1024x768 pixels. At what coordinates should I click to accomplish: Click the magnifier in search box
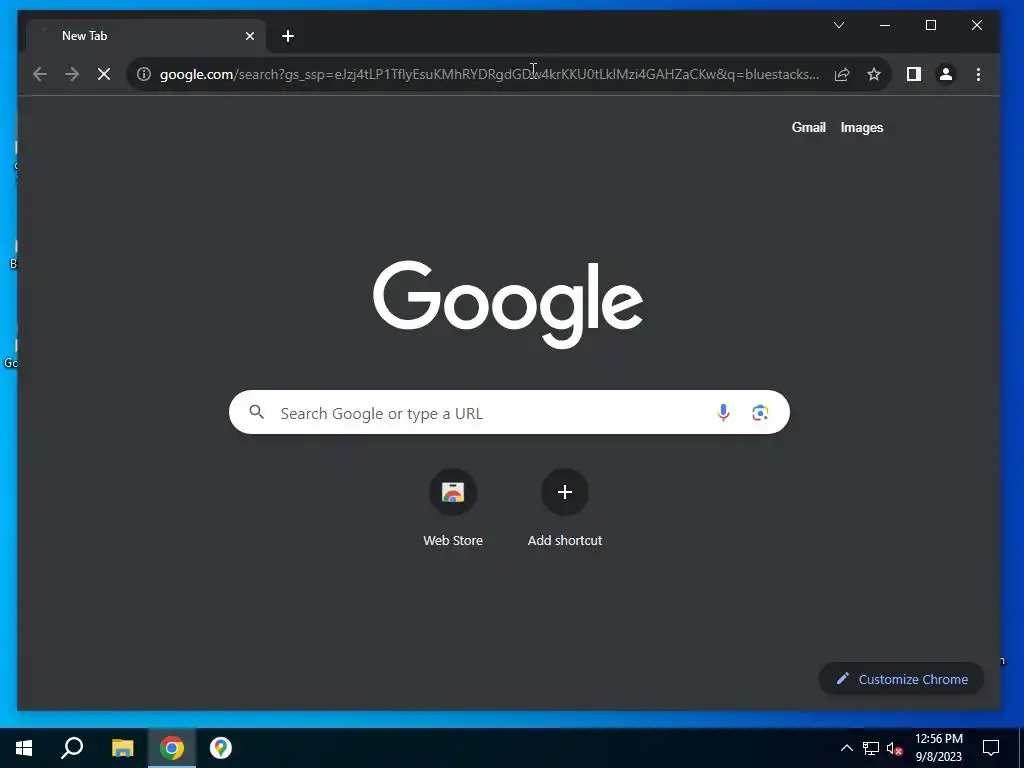click(x=257, y=411)
